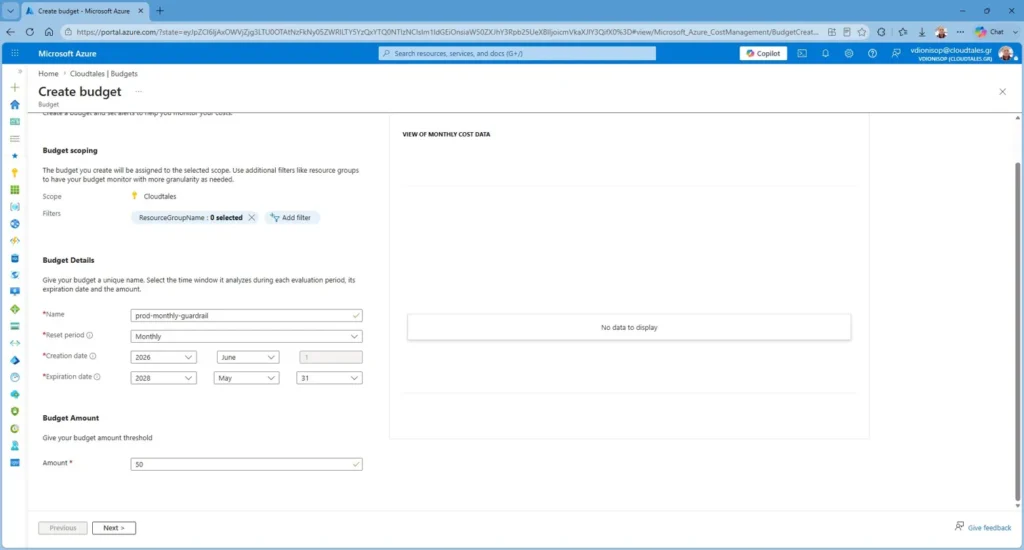Open the lightning Function App sidebar icon
This screenshot has height=550, width=1024.
point(14,241)
